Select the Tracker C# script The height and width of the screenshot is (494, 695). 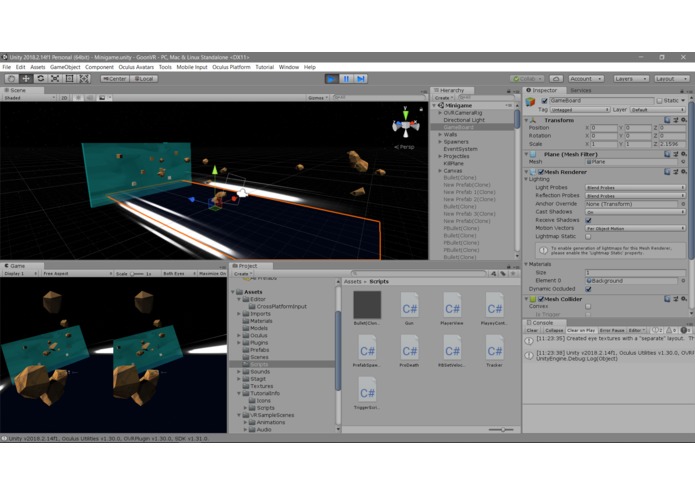[x=494, y=351]
